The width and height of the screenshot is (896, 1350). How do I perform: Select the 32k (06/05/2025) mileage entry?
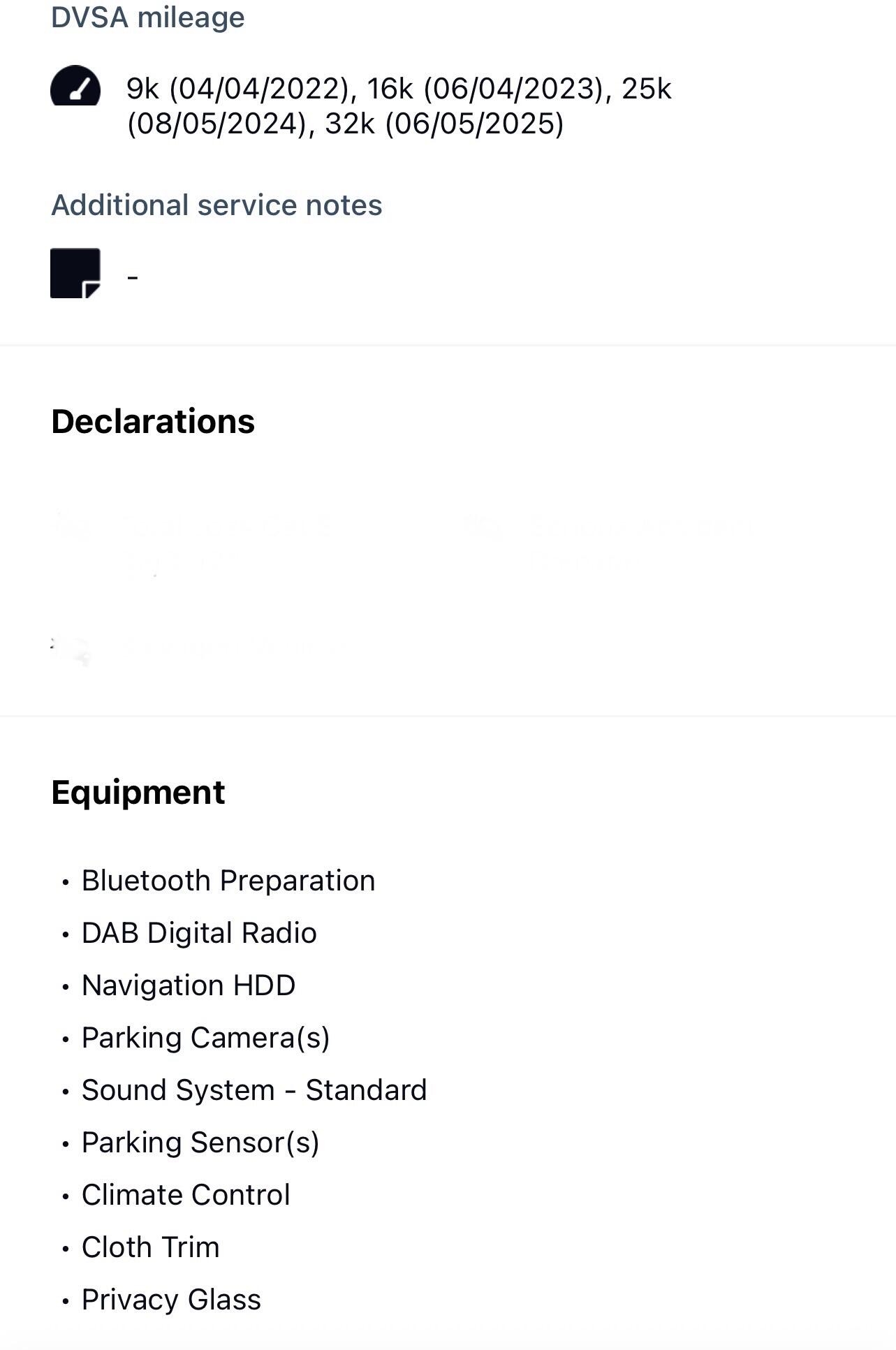tap(444, 124)
